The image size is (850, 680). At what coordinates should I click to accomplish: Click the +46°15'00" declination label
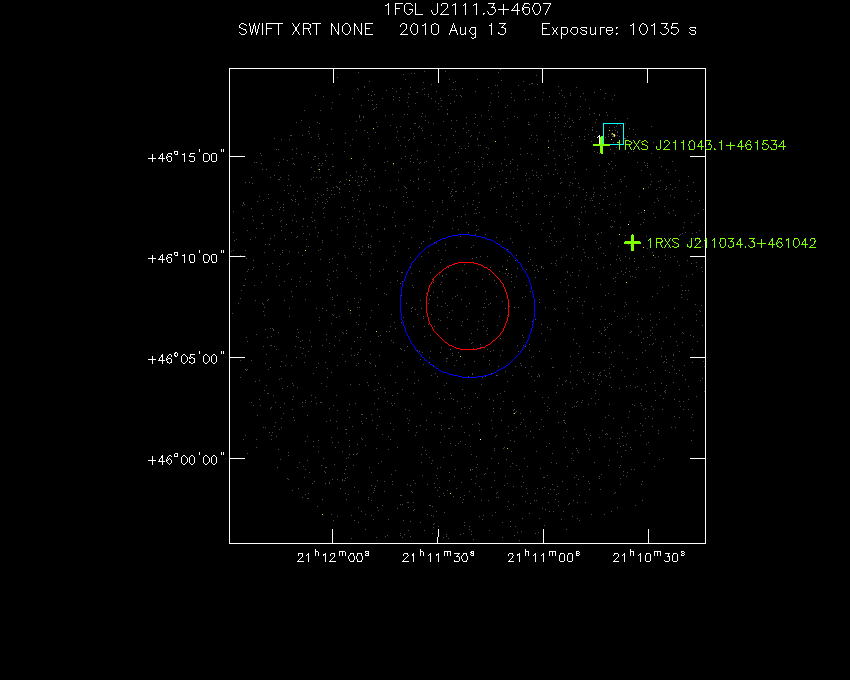click(x=186, y=157)
